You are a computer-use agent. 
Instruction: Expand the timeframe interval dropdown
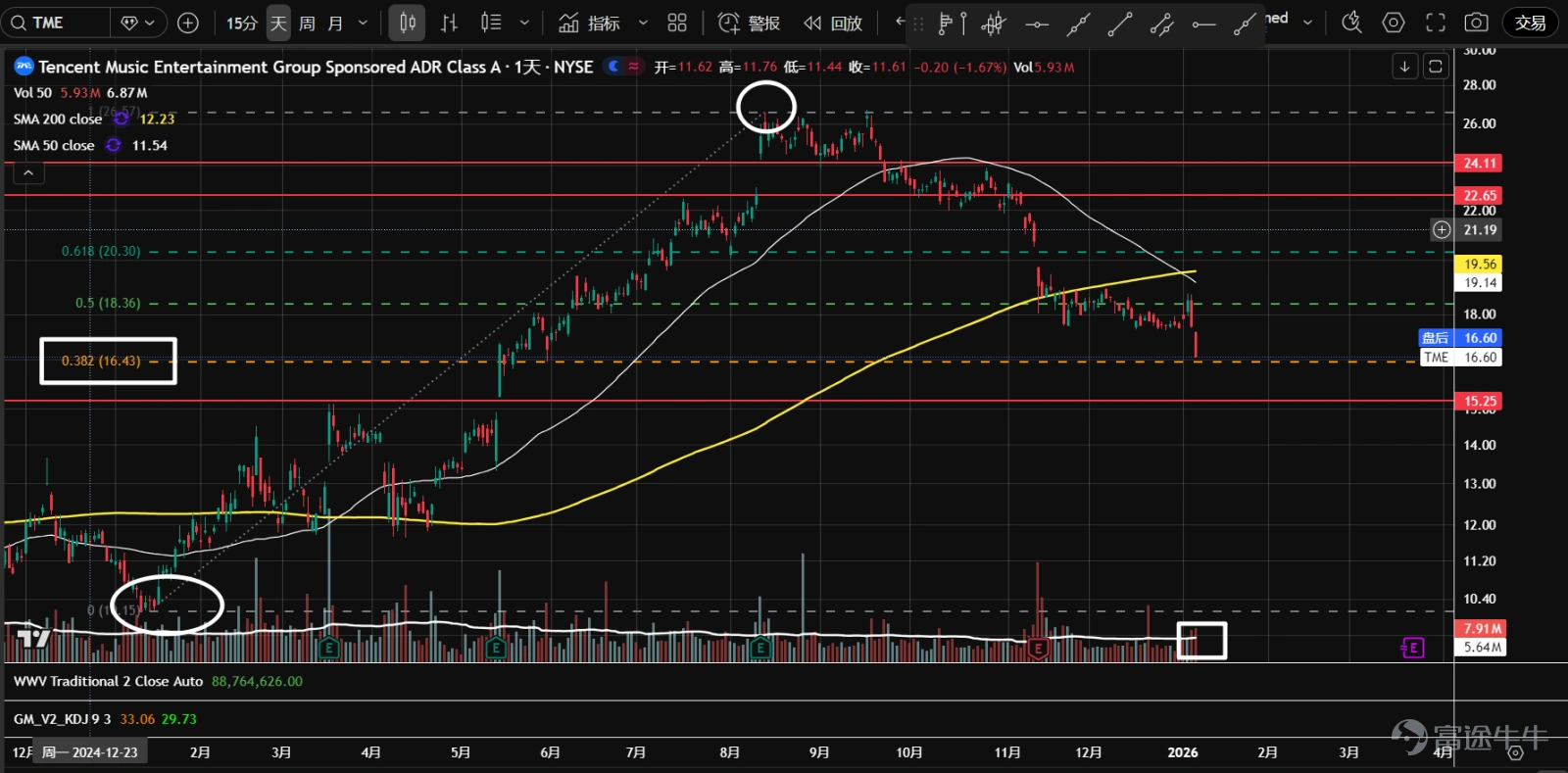pos(363,23)
